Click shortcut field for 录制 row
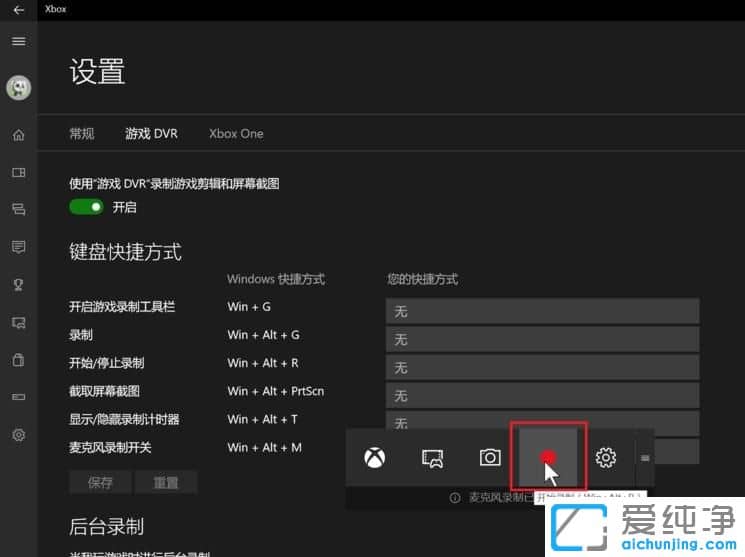This screenshot has height=557, width=745. (542, 339)
